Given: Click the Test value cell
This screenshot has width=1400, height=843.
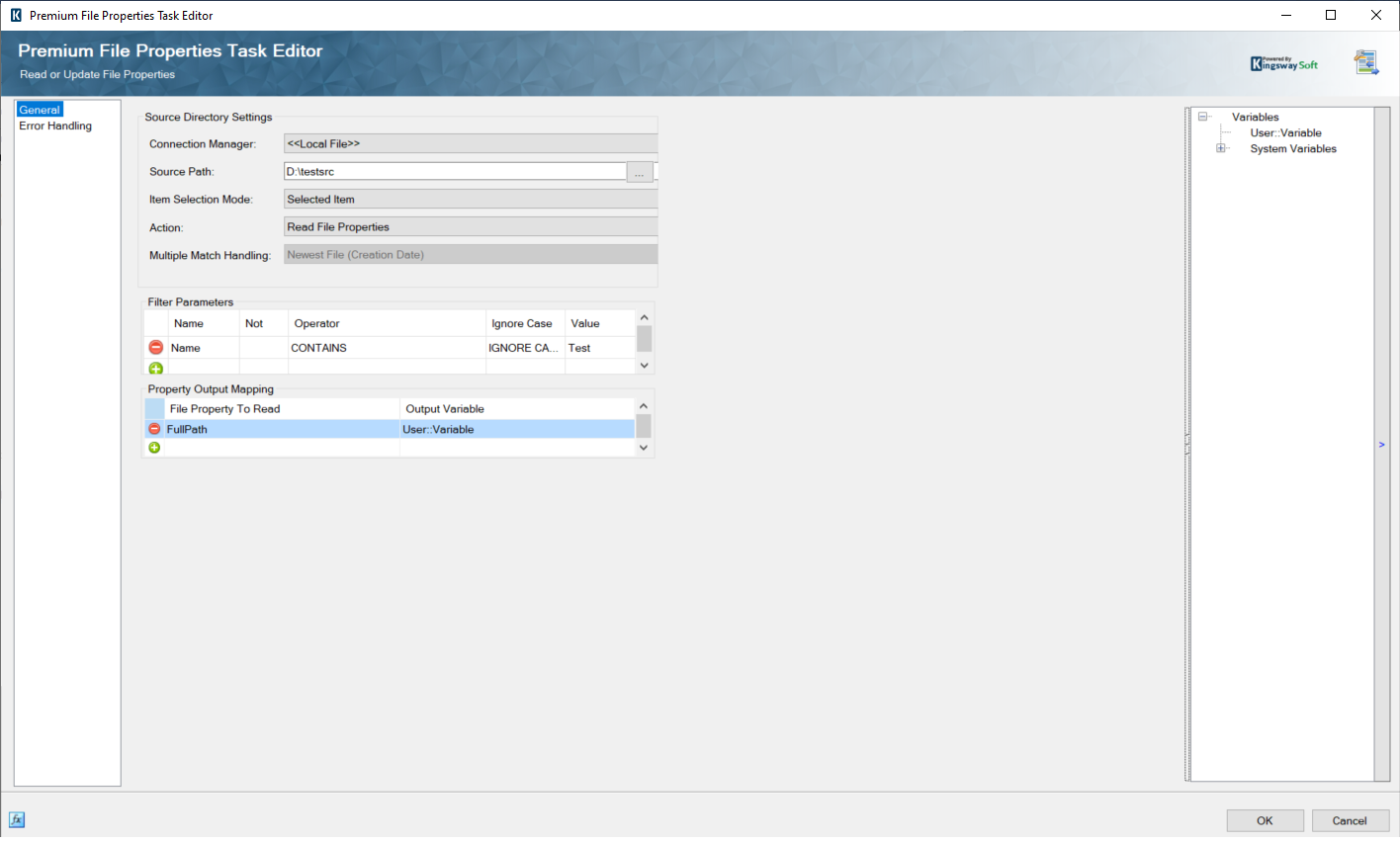Looking at the screenshot, I should [x=600, y=348].
